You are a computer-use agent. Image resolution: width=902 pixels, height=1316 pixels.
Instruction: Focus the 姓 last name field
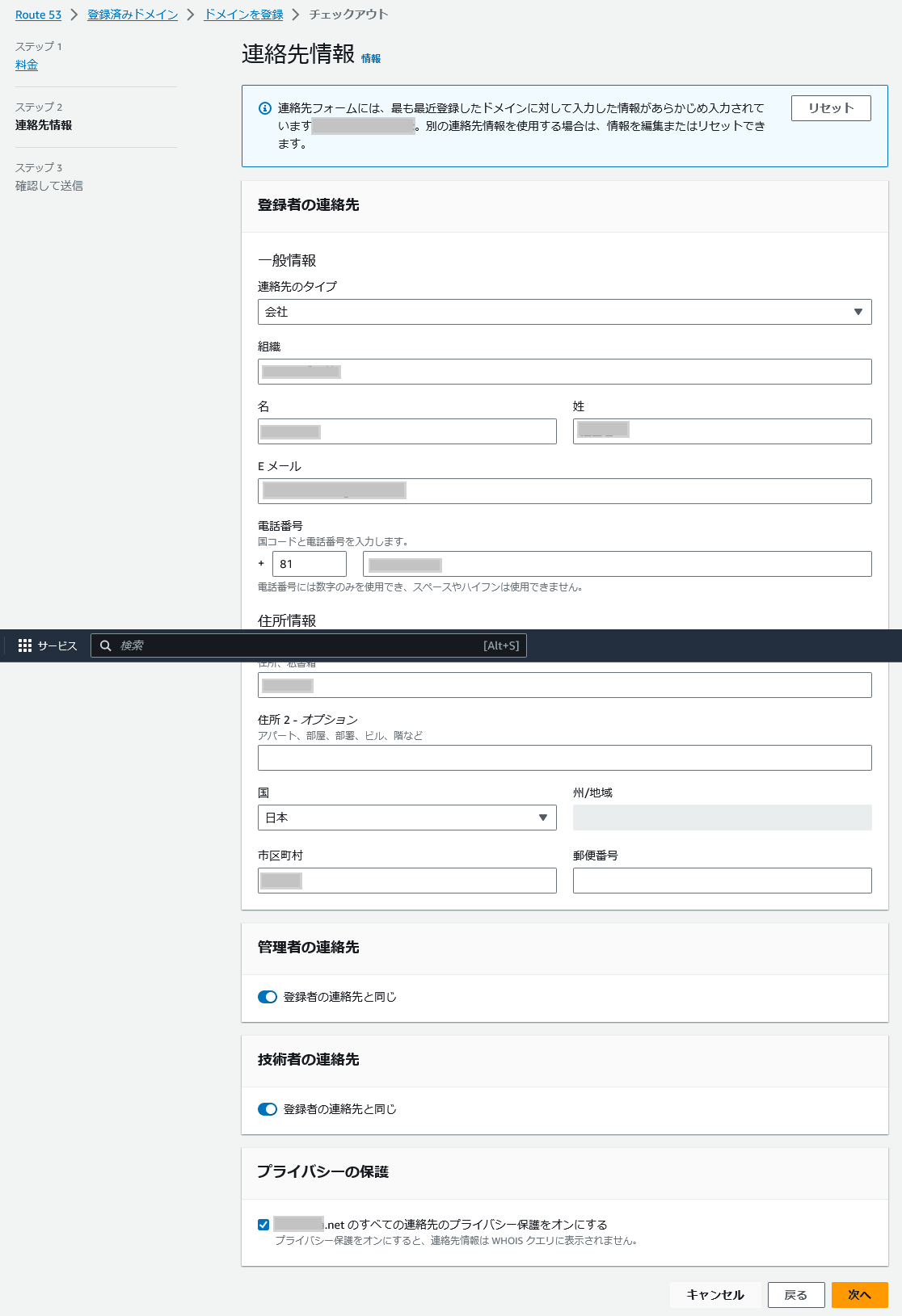point(722,431)
